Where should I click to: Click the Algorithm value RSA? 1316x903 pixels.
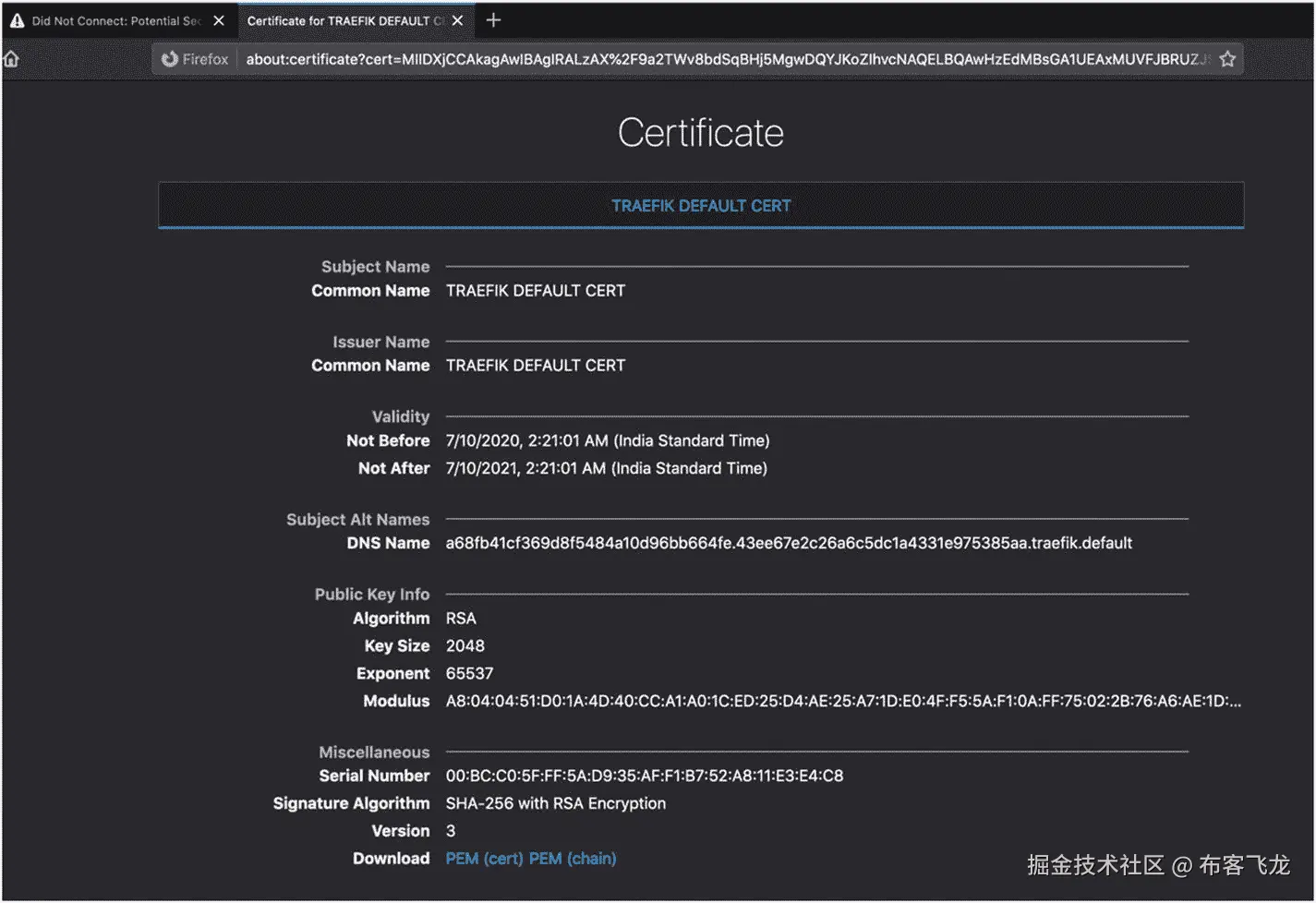[461, 619]
